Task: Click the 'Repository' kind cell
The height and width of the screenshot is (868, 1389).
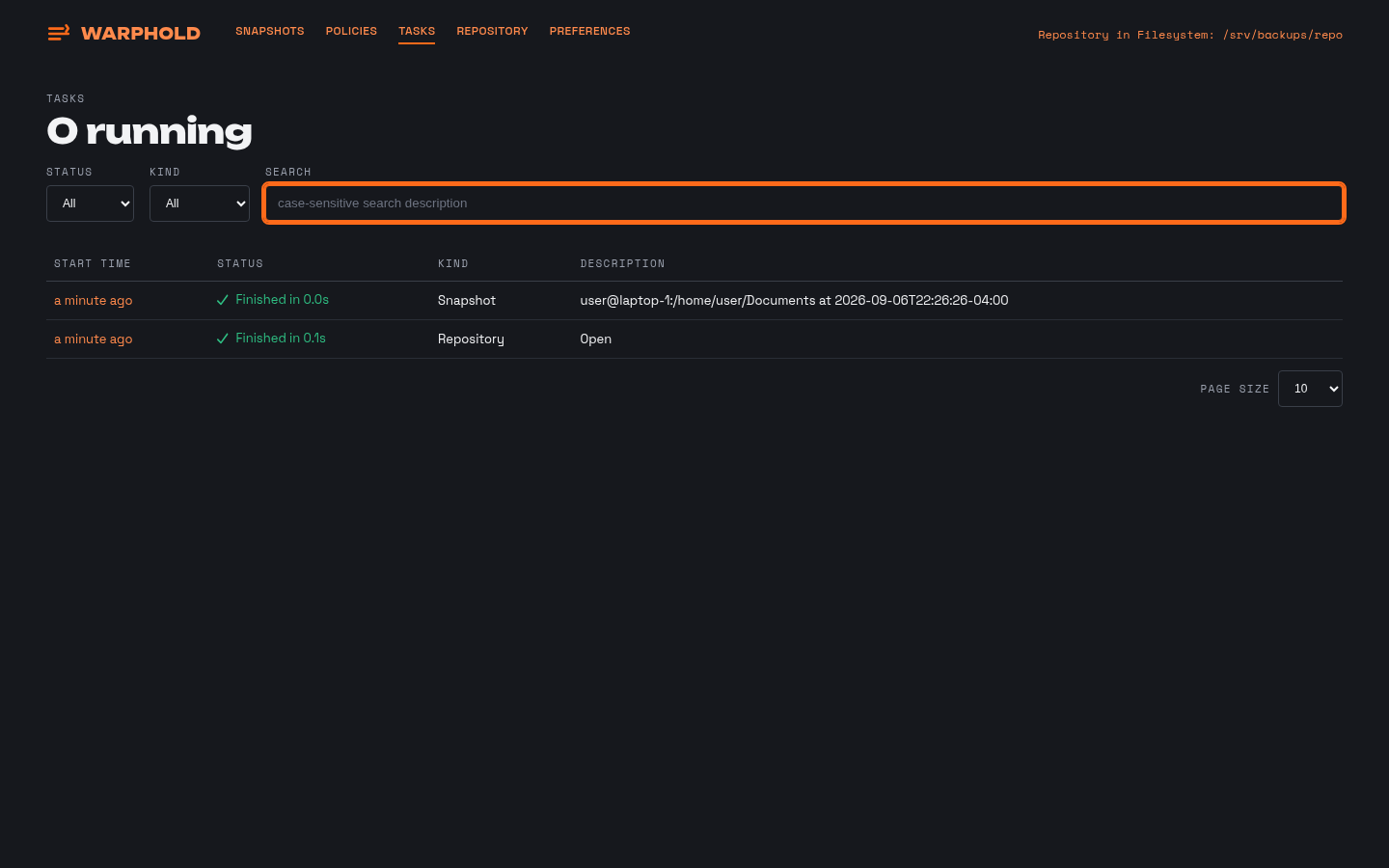Action: [471, 339]
